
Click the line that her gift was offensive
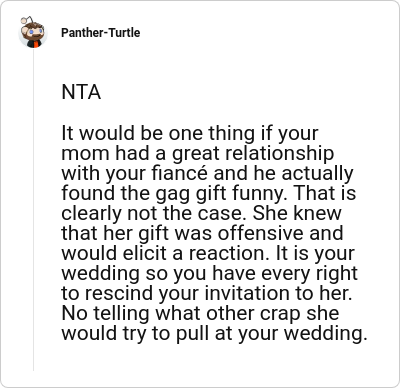(202, 233)
